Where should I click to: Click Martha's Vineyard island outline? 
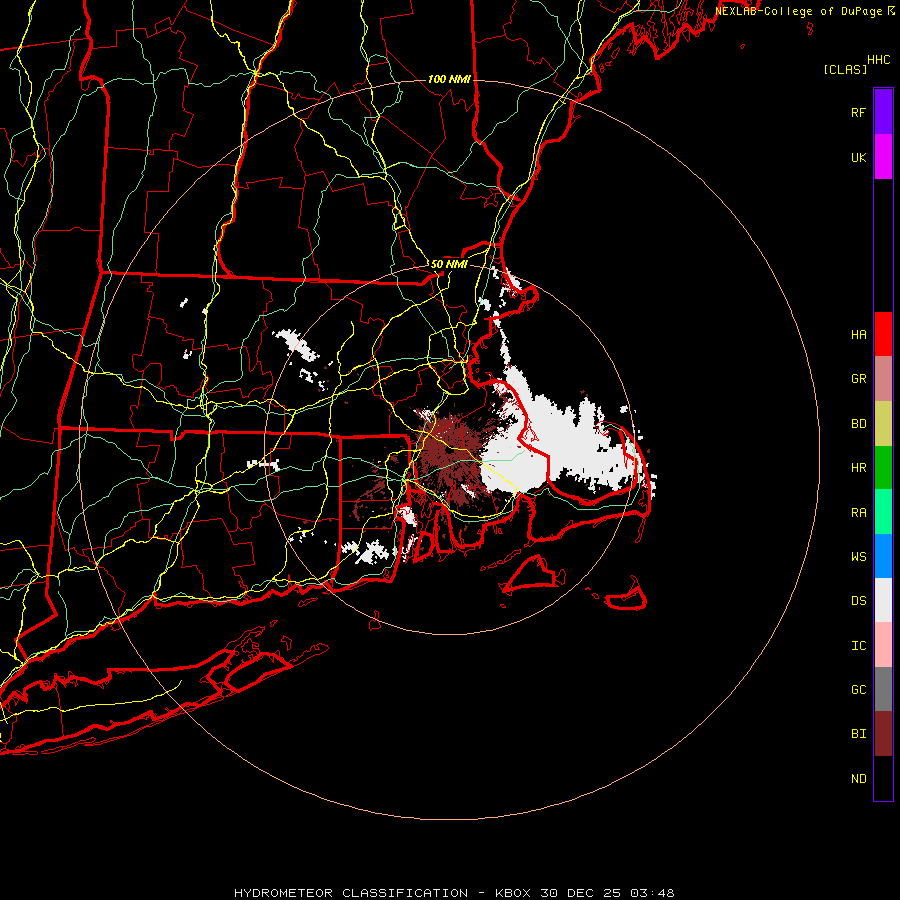click(x=531, y=574)
